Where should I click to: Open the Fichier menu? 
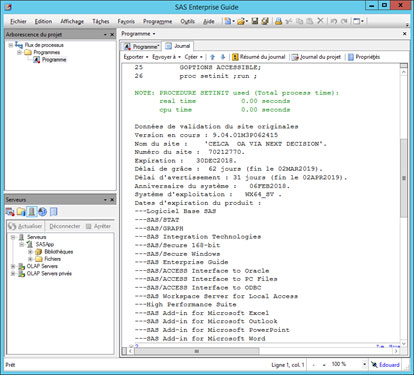coord(18,21)
